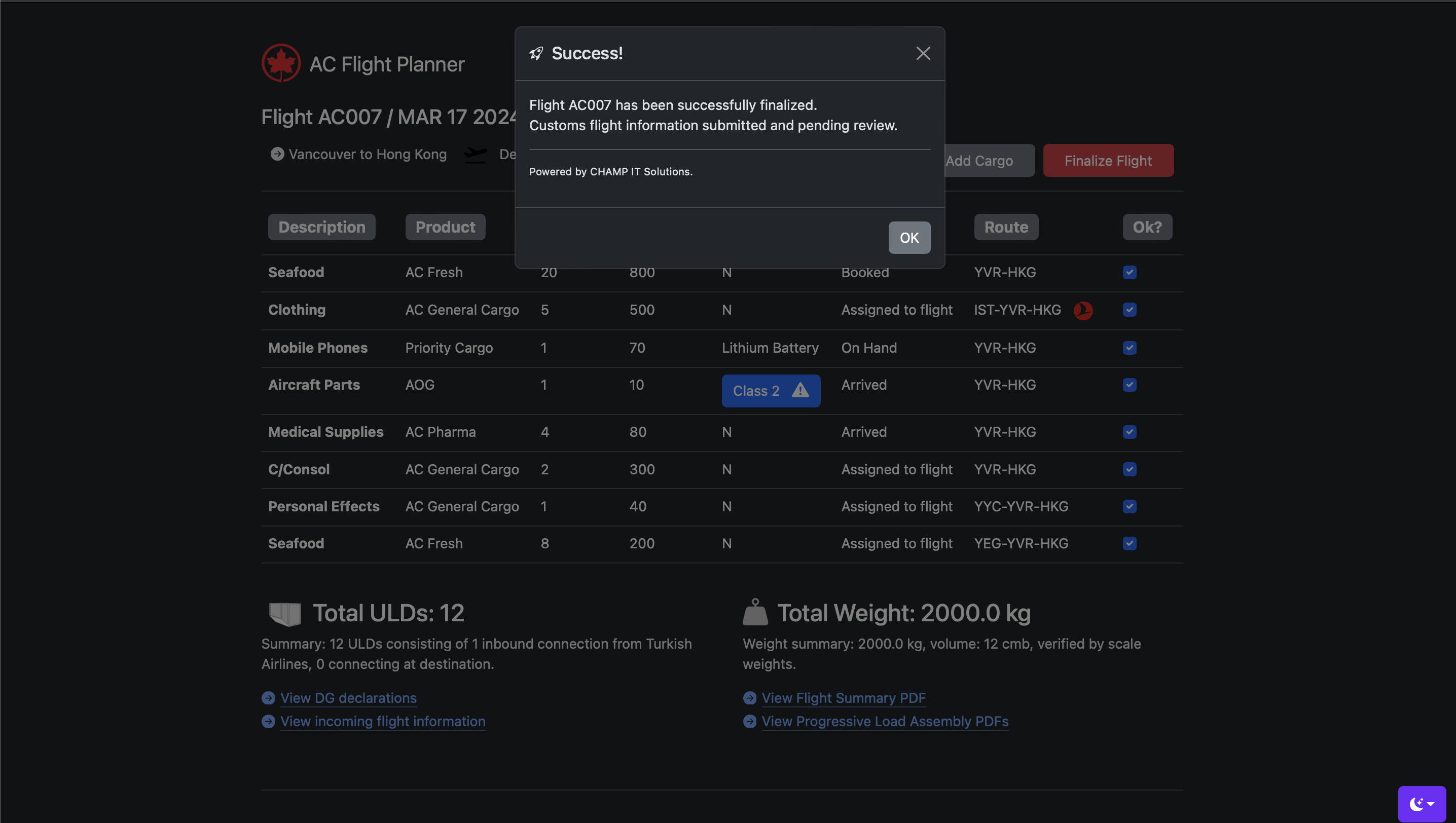Viewport: 1456px width, 823px height.
Task: Toggle Ok checkbox for Medical Supplies row
Action: coord(1129,432)
